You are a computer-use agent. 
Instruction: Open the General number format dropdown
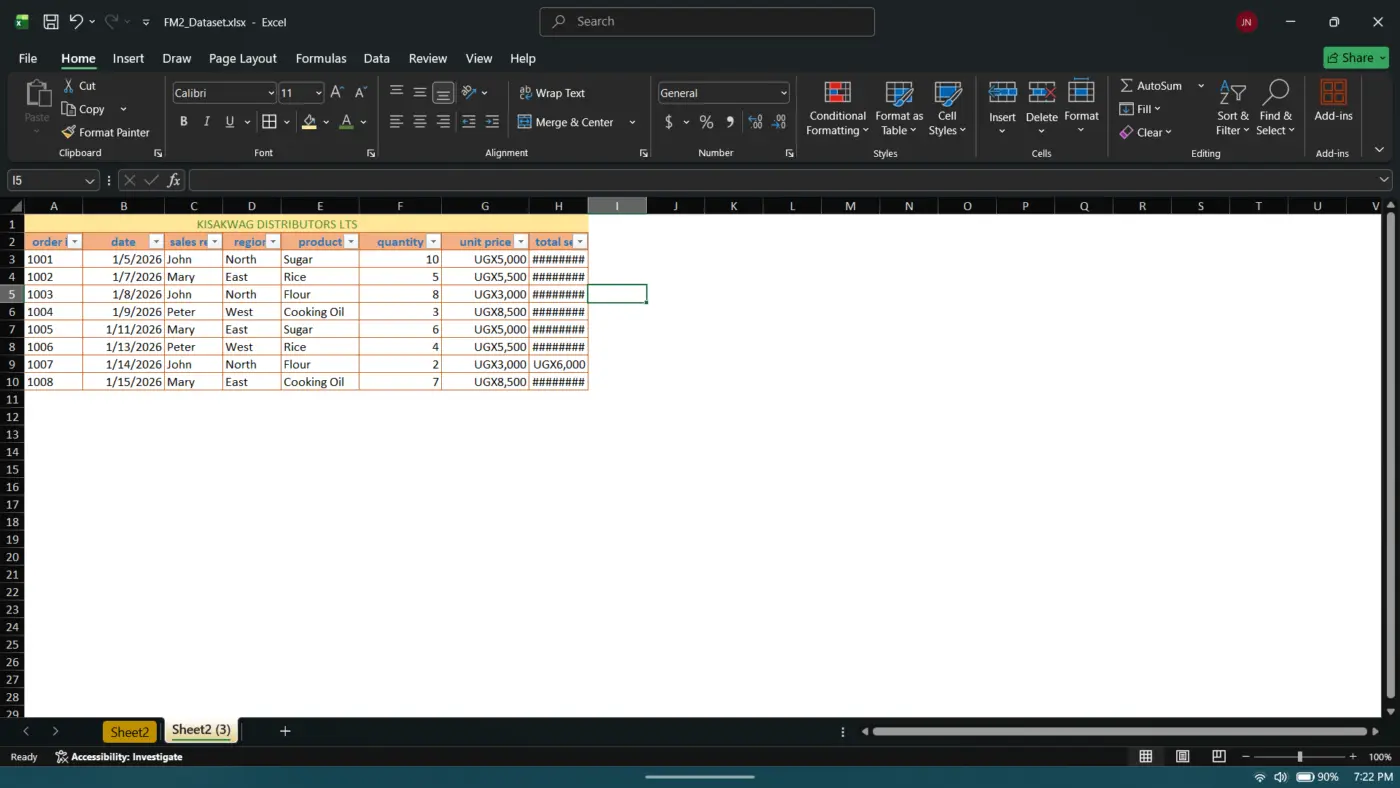[783, 93]
